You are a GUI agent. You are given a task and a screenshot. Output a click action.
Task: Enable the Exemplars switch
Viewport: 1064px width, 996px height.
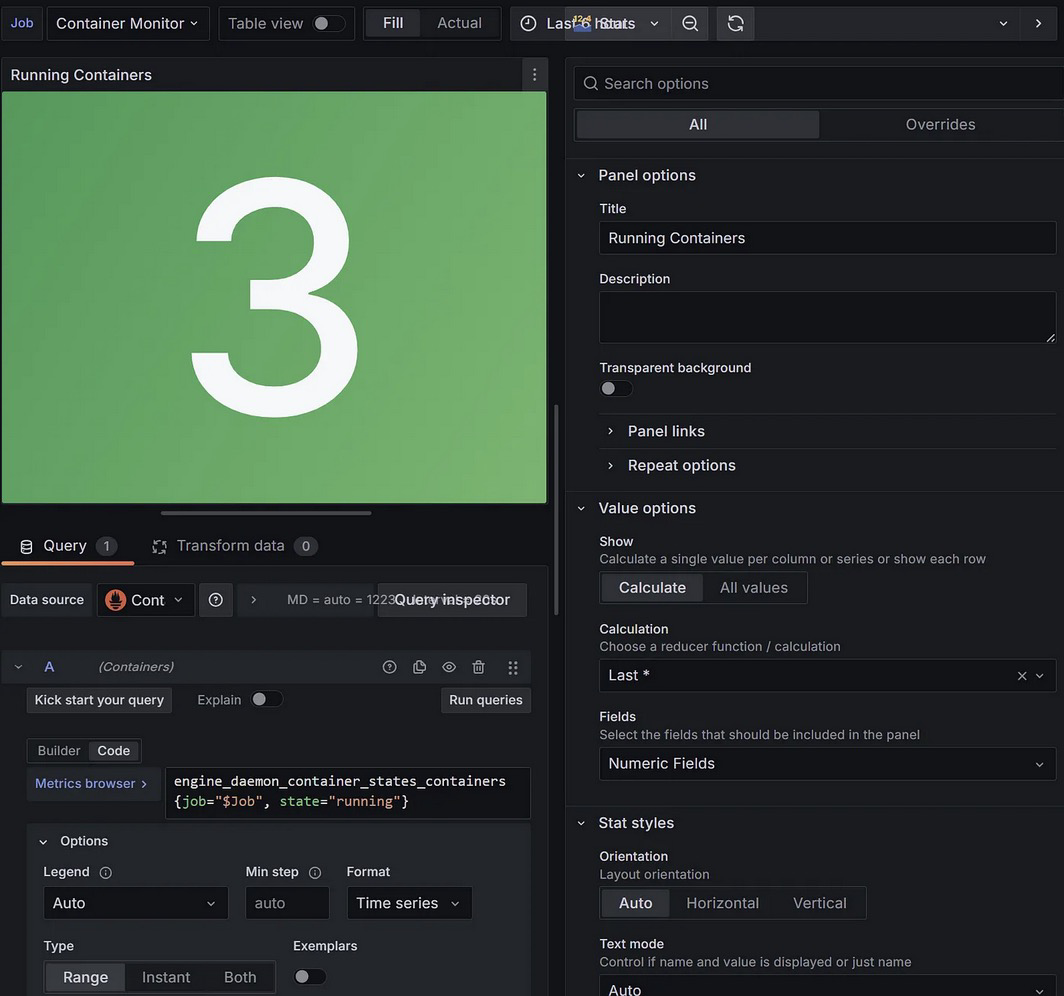(x=309, y=976)
